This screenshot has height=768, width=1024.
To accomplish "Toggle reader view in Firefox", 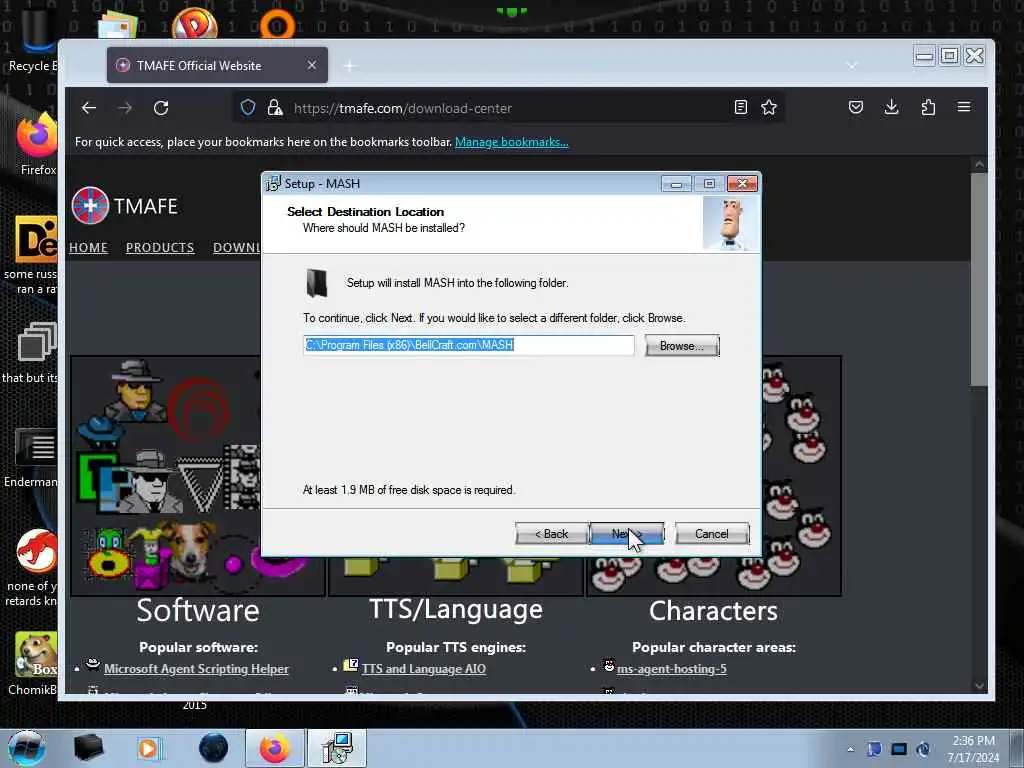I will [x=741, y=108].
